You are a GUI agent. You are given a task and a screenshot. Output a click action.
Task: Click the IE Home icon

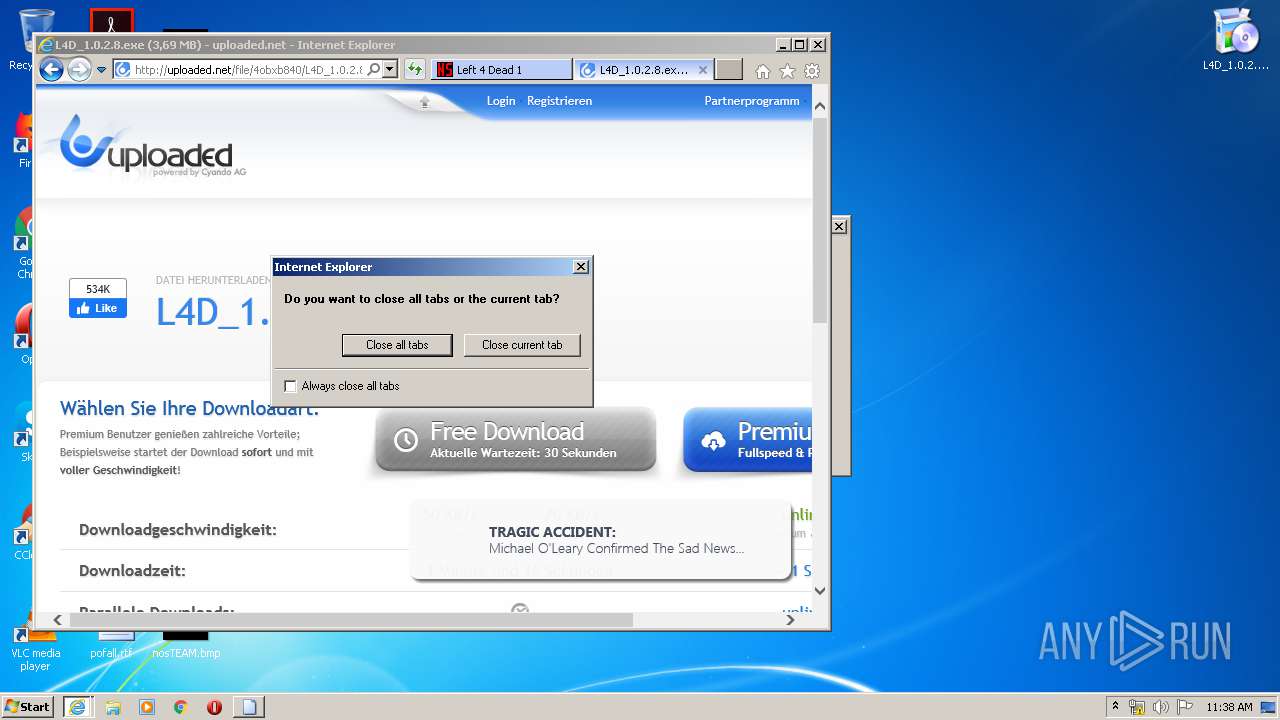[x=763, y=71]
